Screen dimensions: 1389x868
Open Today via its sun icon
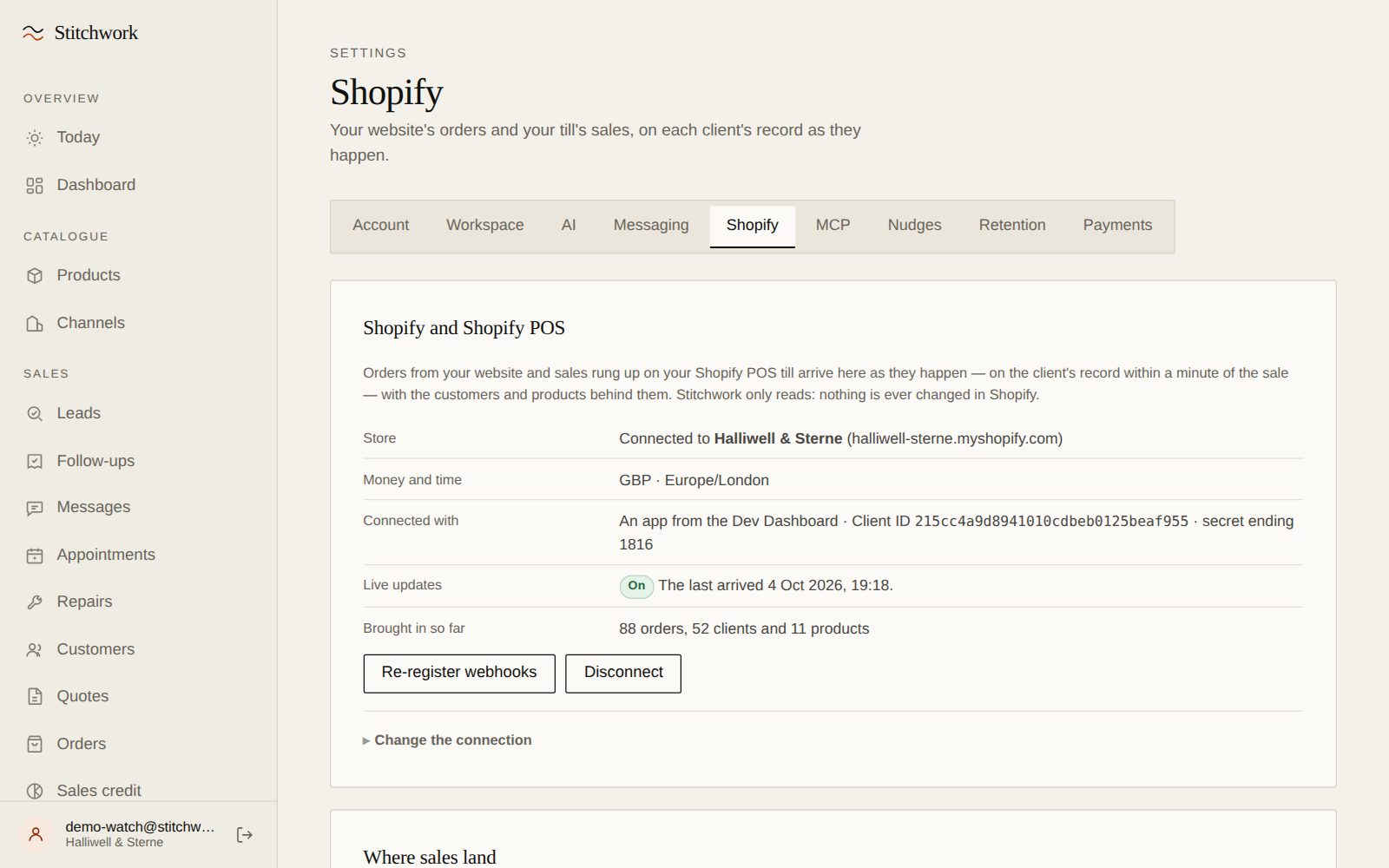pos(35,138)
